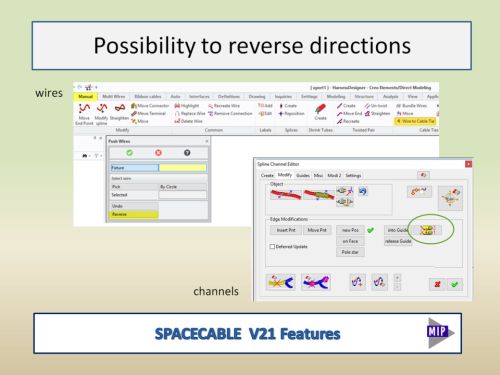500x375 pixels.
Task: Click the upper stepper arrow button
Action: click(x=397, y=278)
